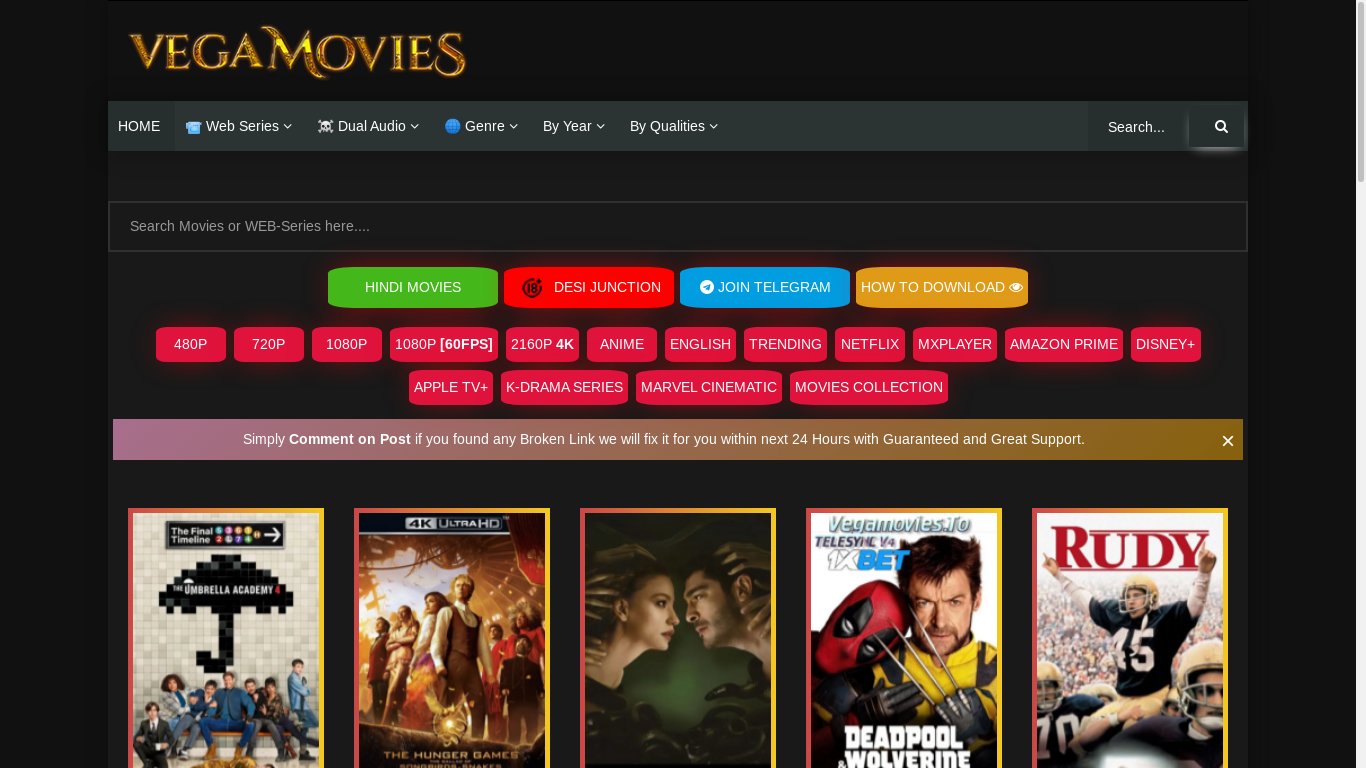Open The Hunger Games 4K poster

click(452, 640)
